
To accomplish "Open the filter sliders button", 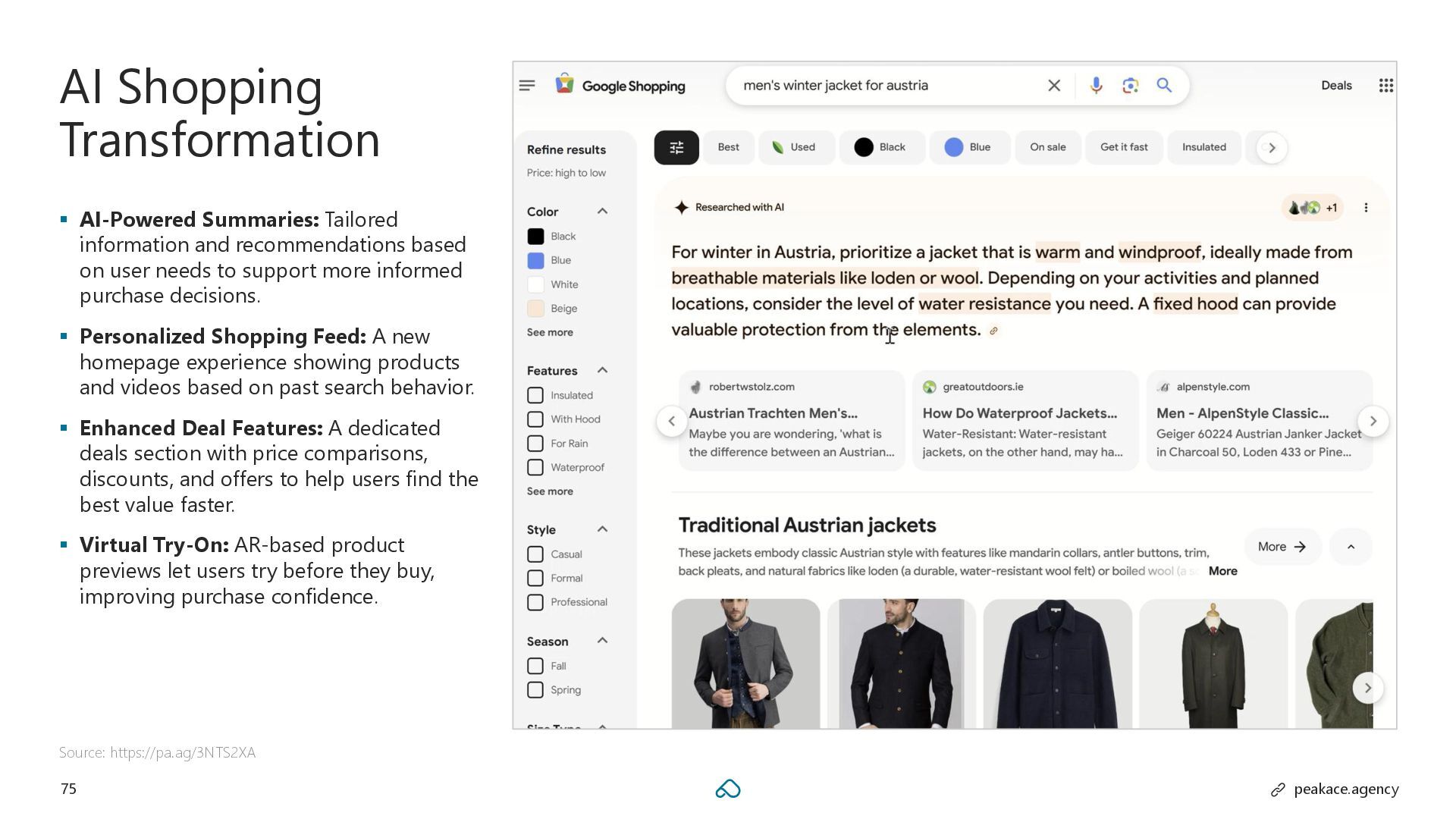I will pos(676,147).
